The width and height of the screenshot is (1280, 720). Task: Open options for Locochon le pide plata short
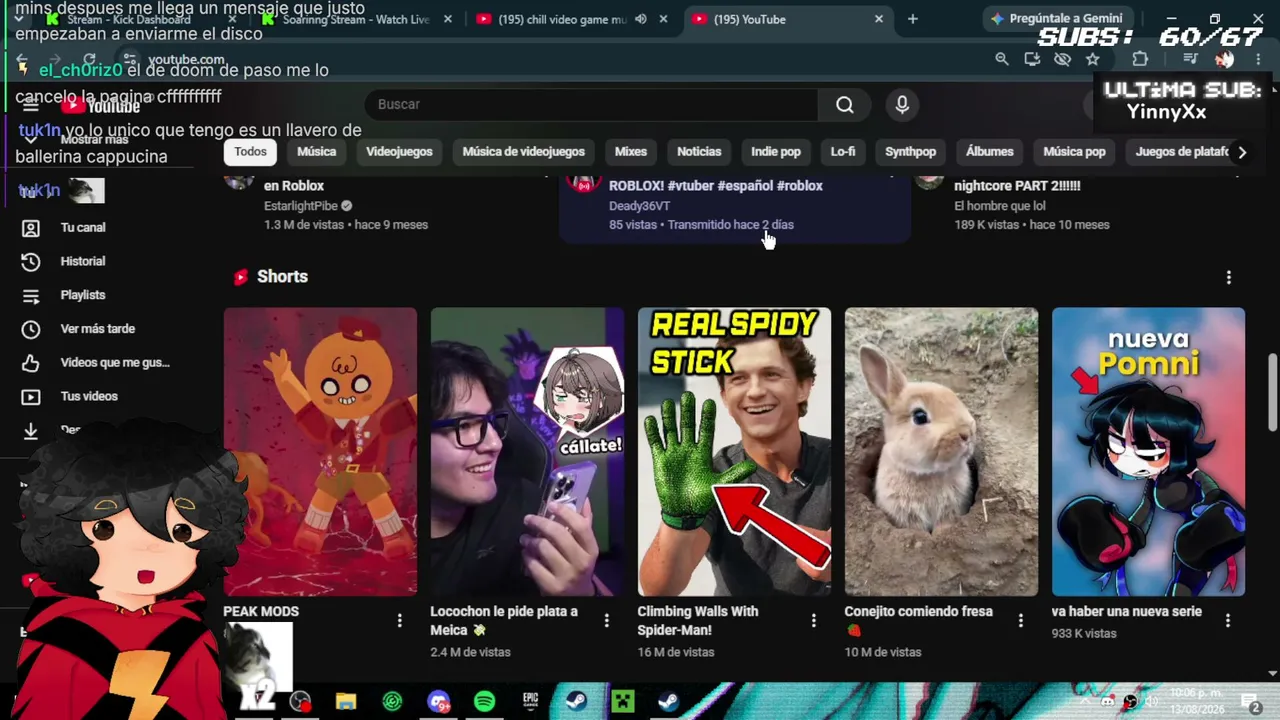[606, 621]
